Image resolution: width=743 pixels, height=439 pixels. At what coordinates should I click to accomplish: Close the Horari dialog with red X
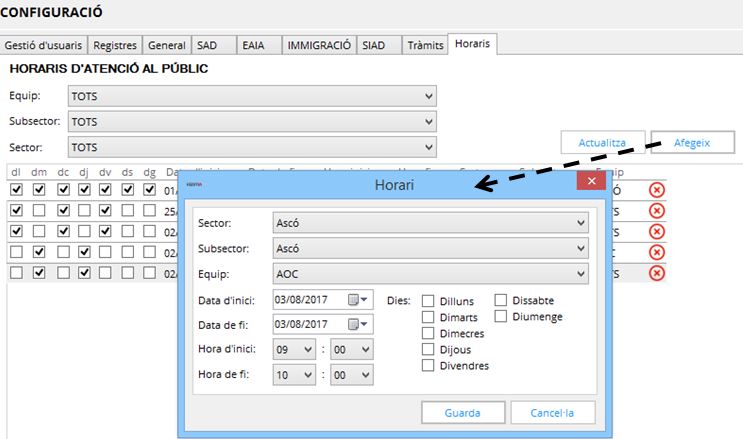[x=592, y=183]
